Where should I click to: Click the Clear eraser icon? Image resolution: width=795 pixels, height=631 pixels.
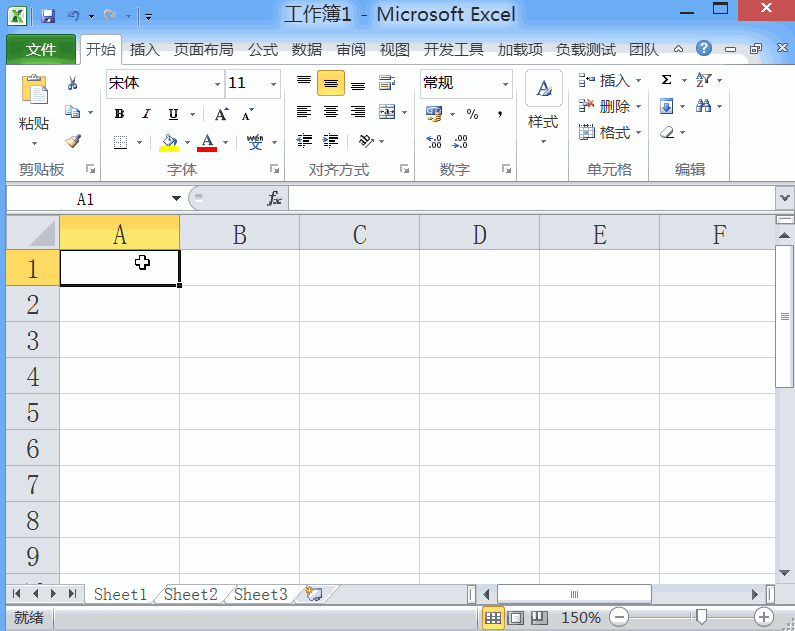[667, 132]
